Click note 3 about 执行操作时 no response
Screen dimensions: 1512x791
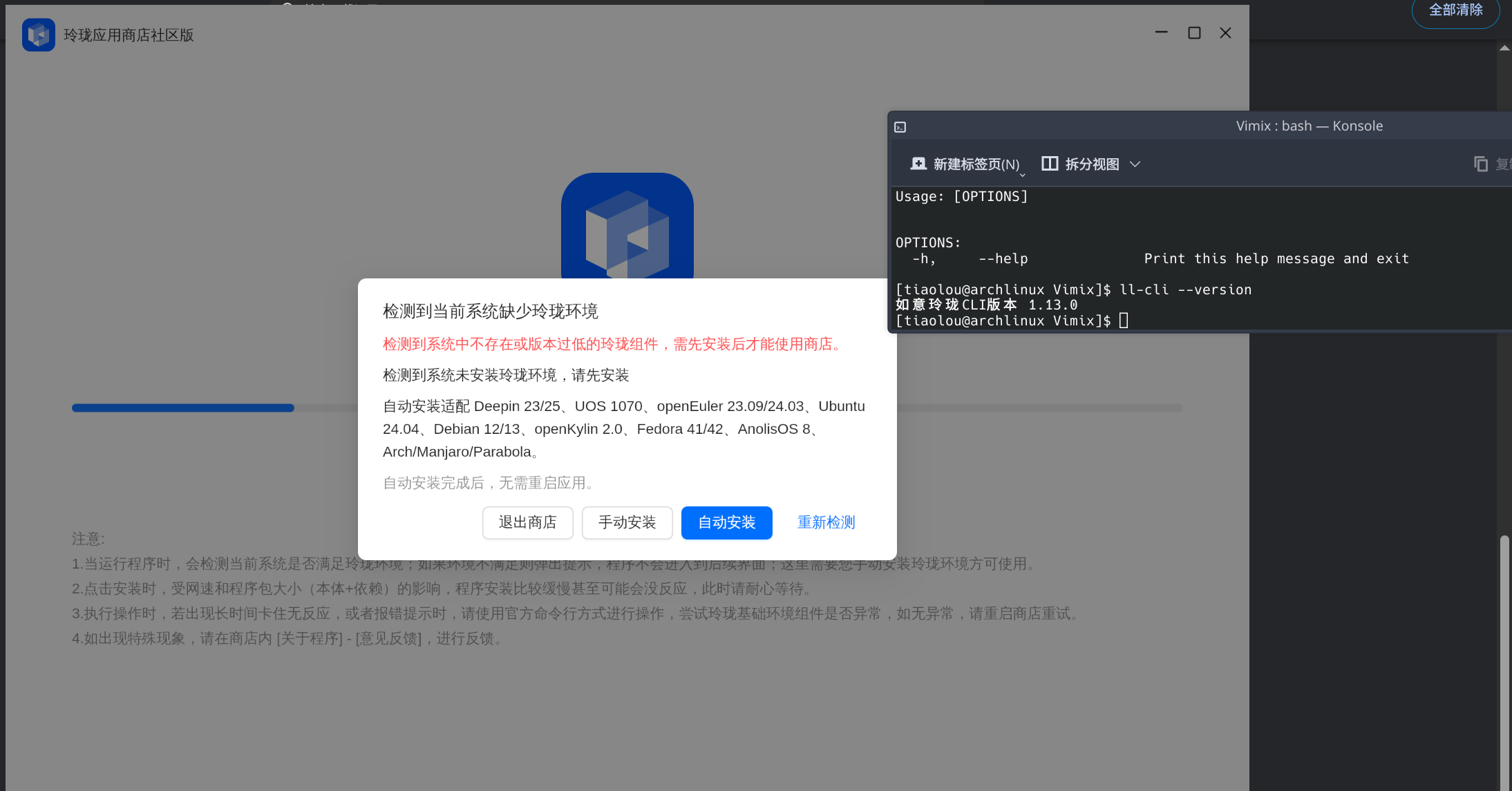click(x=578, y=613)
